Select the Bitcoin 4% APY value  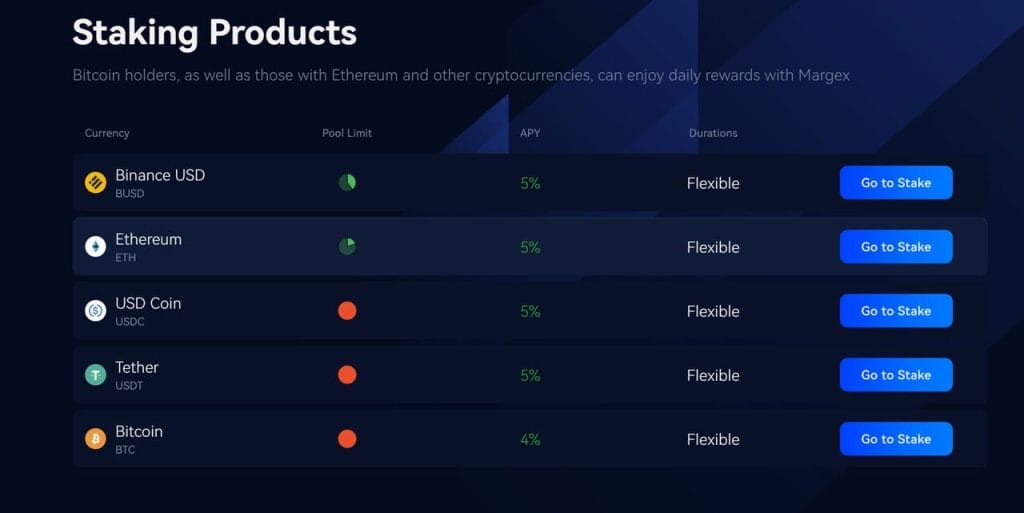(x=530, y=439)
